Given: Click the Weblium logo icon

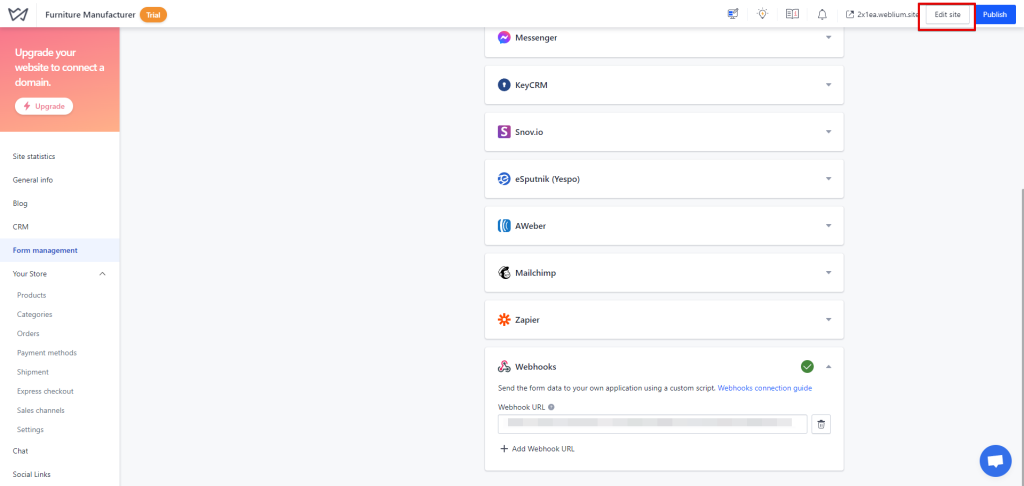Looking at the screenshot, I should click(x=19, y=15).
